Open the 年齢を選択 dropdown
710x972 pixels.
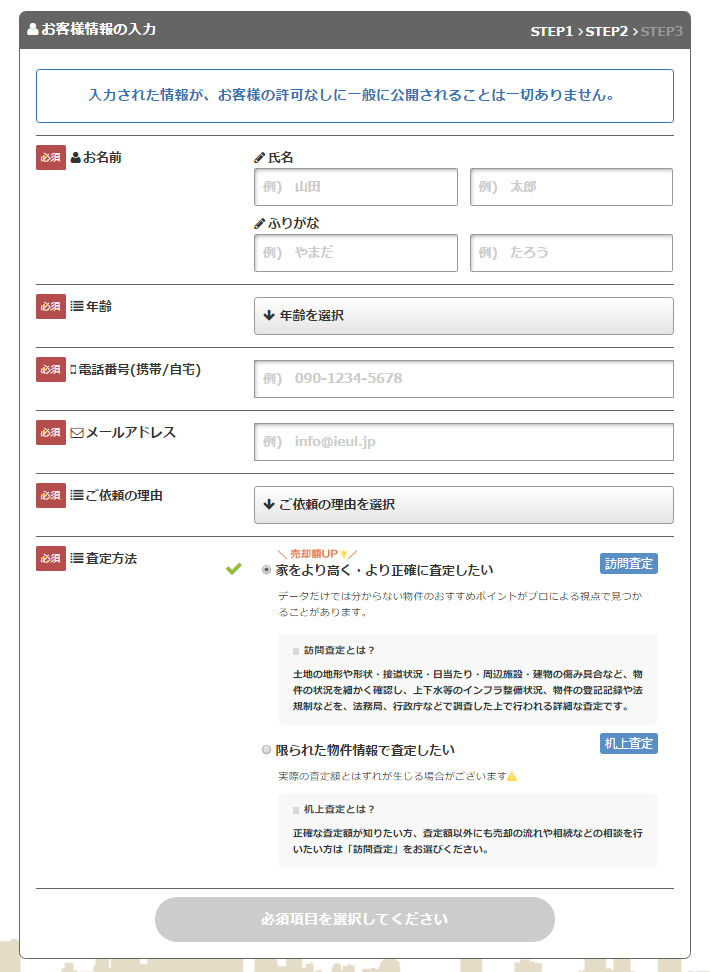tap(464, 316)
